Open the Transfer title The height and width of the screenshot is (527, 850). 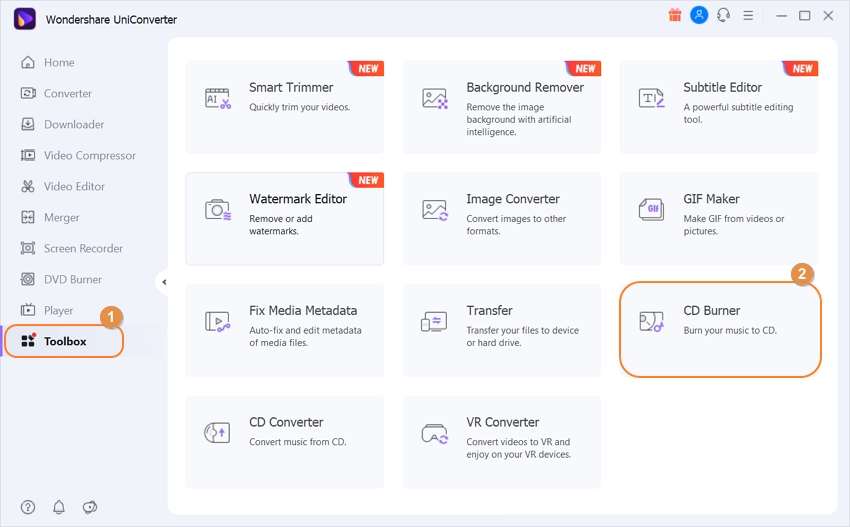(x=489, y=311)
